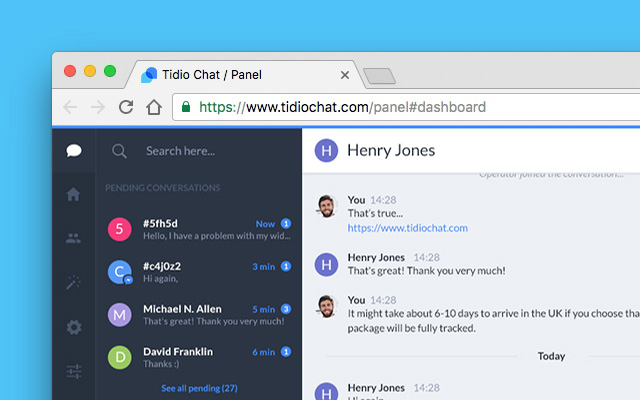Open Michael N. Allen conversation

(x=199, y=315)
